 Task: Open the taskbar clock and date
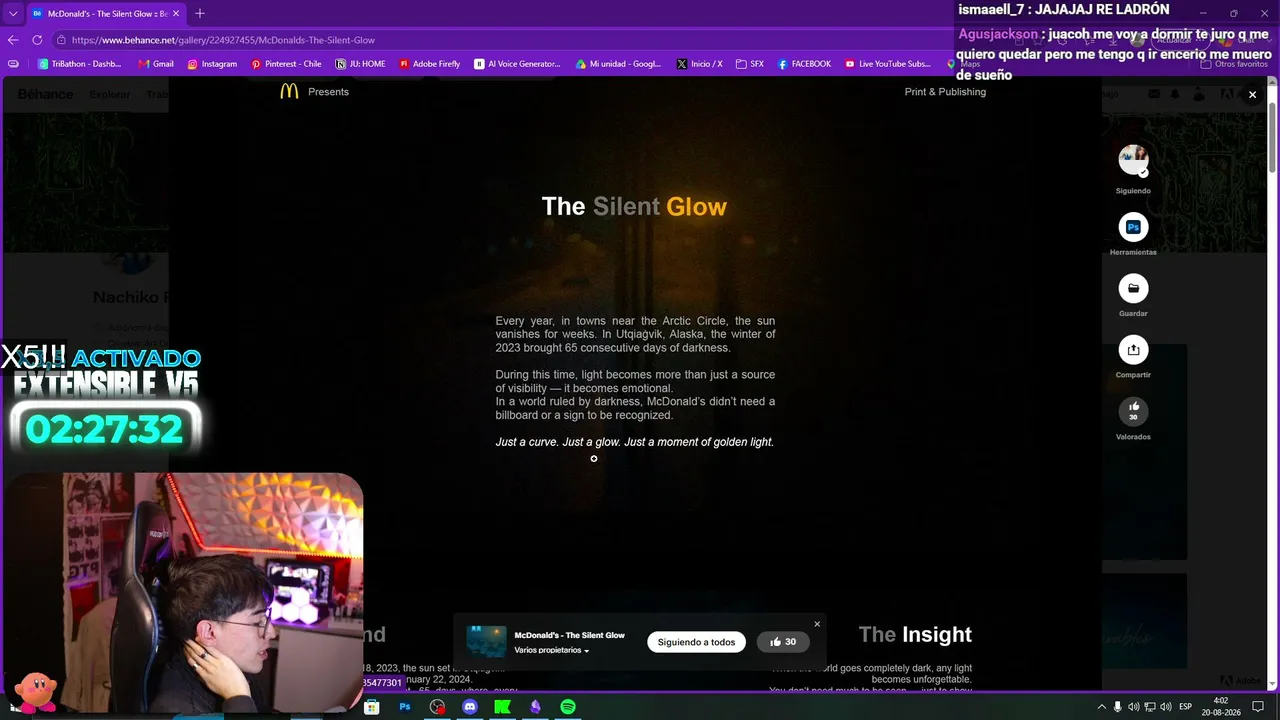[1220, 707]
